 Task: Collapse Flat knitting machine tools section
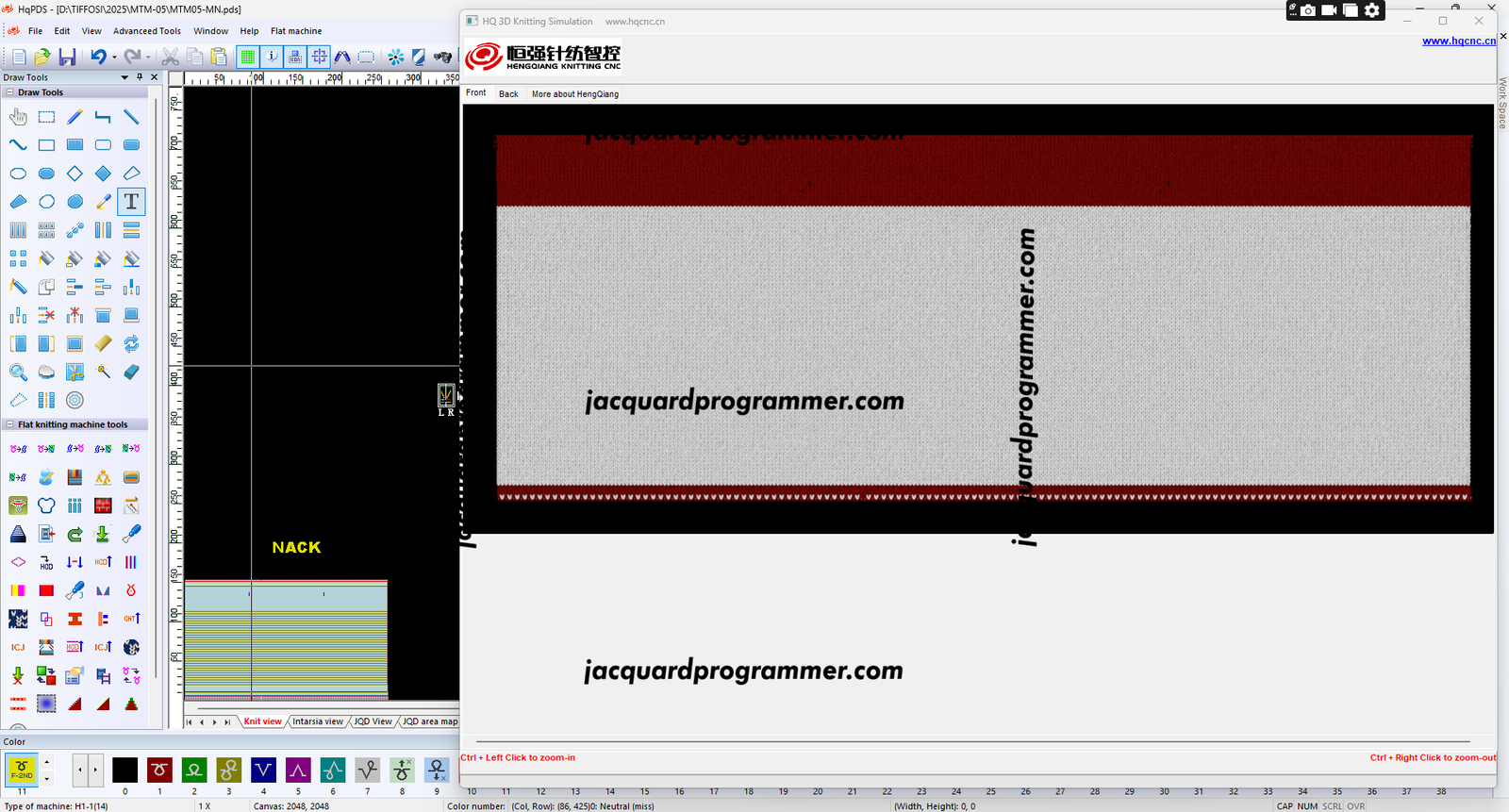pos(9,424)
